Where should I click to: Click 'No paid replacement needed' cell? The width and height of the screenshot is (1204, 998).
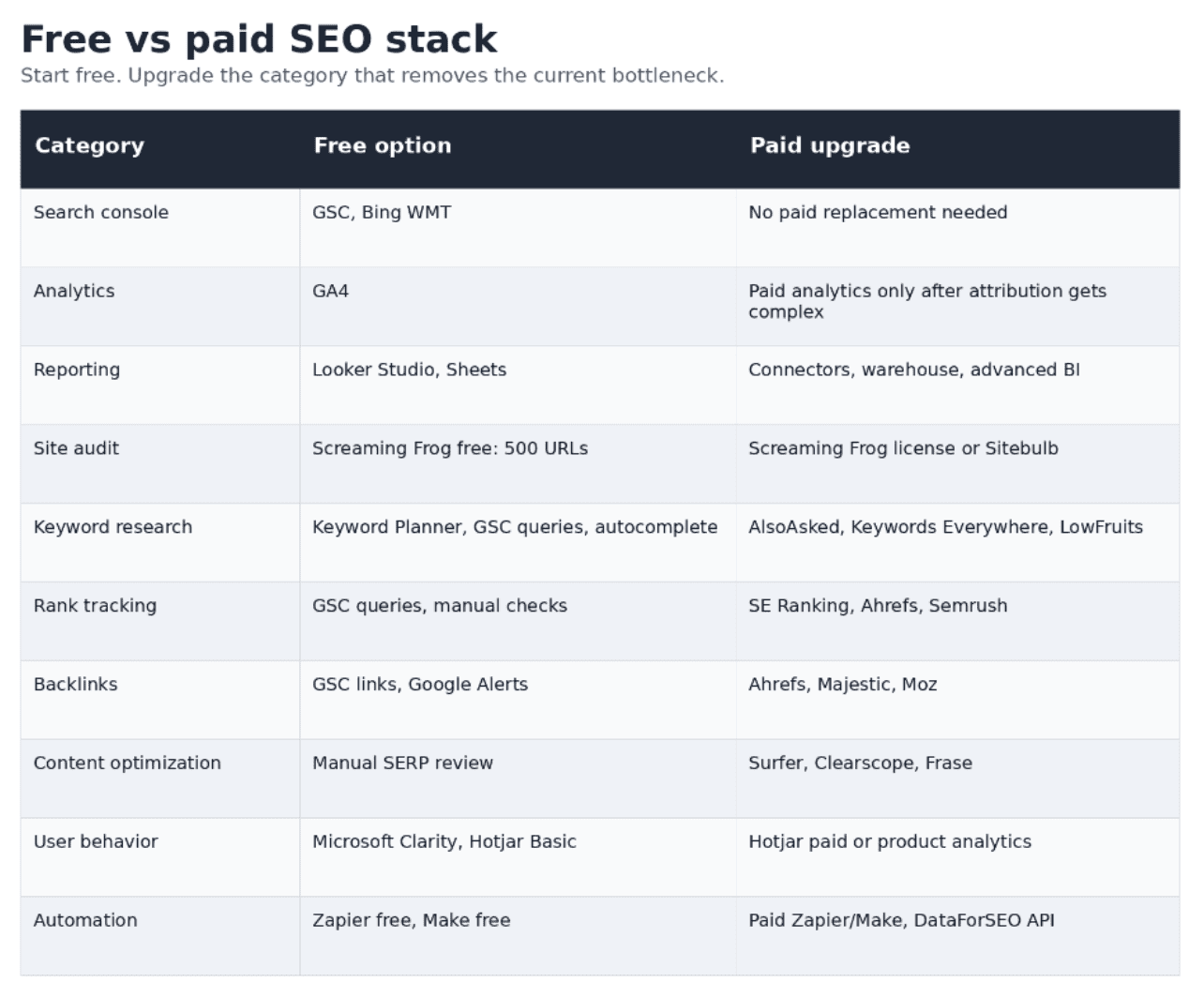coord(958,228)
